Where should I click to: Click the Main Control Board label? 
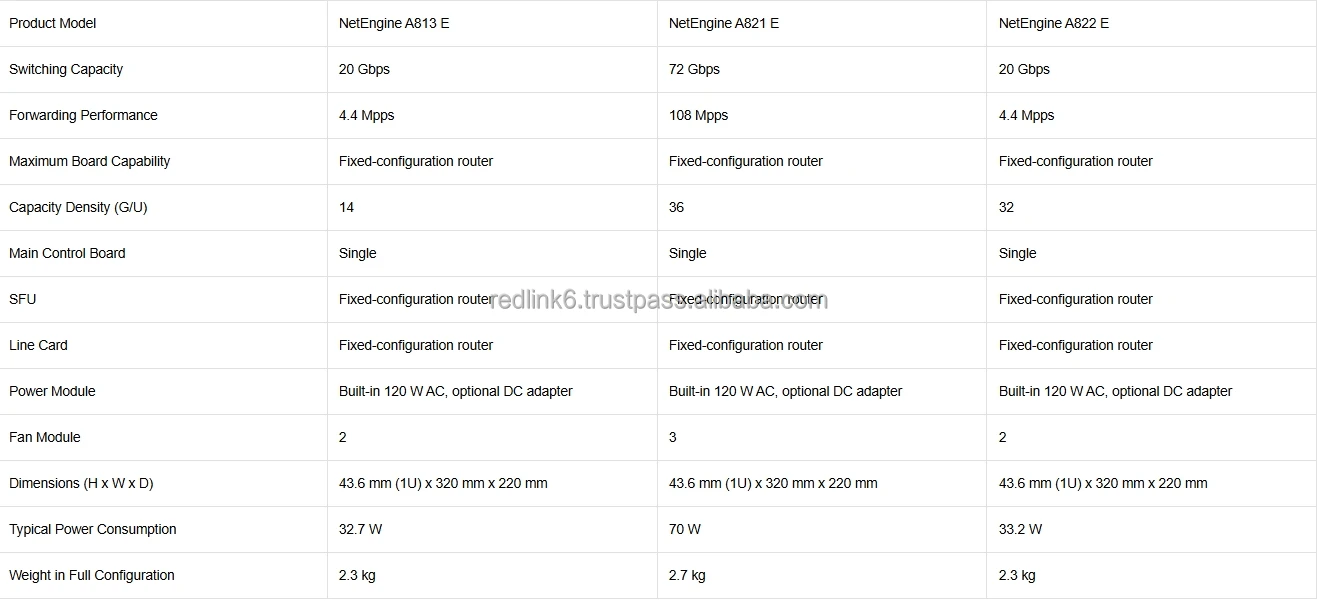pos(67,253)
